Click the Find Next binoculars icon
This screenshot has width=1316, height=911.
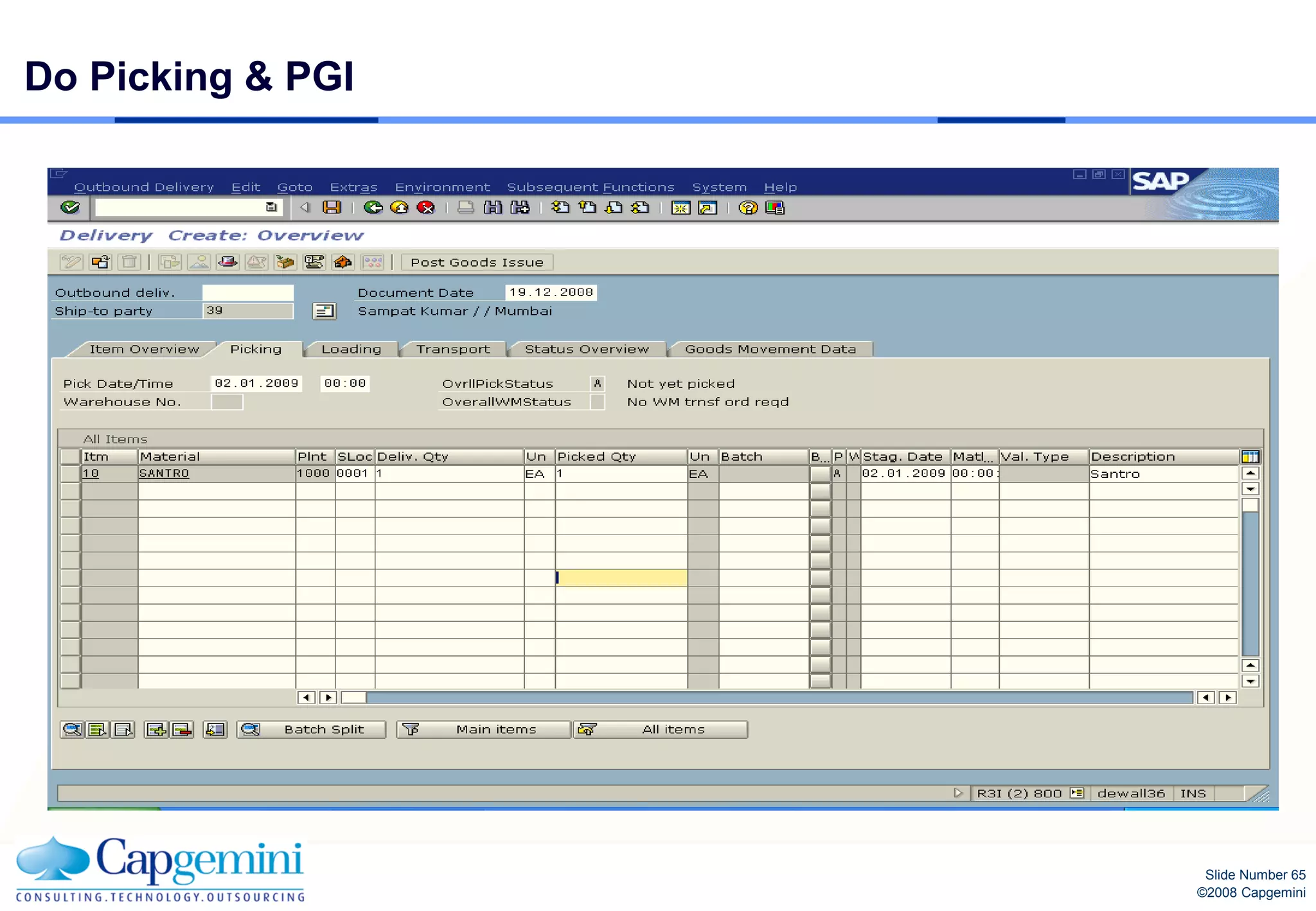pos(520,208)
